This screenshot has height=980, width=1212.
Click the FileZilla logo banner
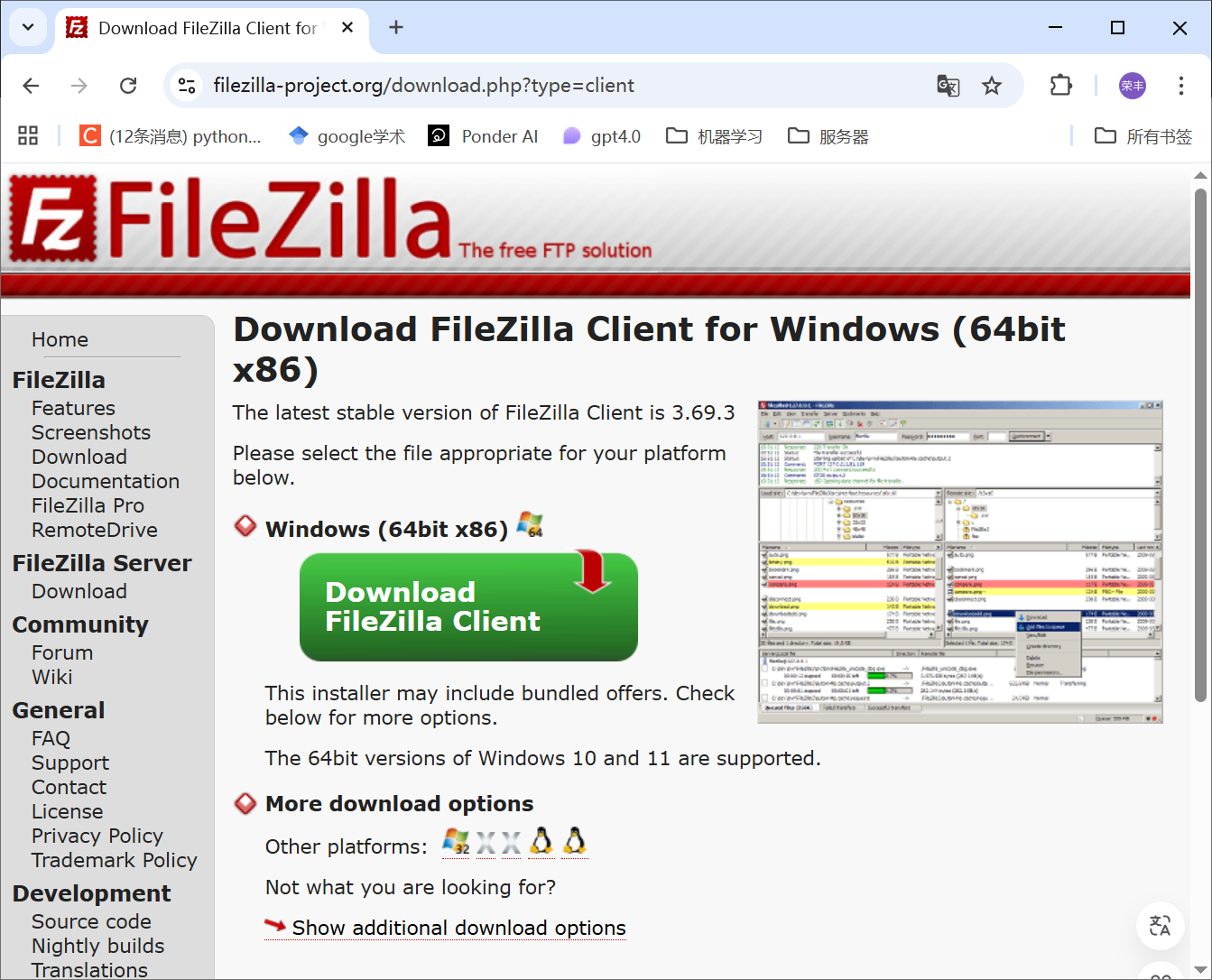tap(329, 219)
